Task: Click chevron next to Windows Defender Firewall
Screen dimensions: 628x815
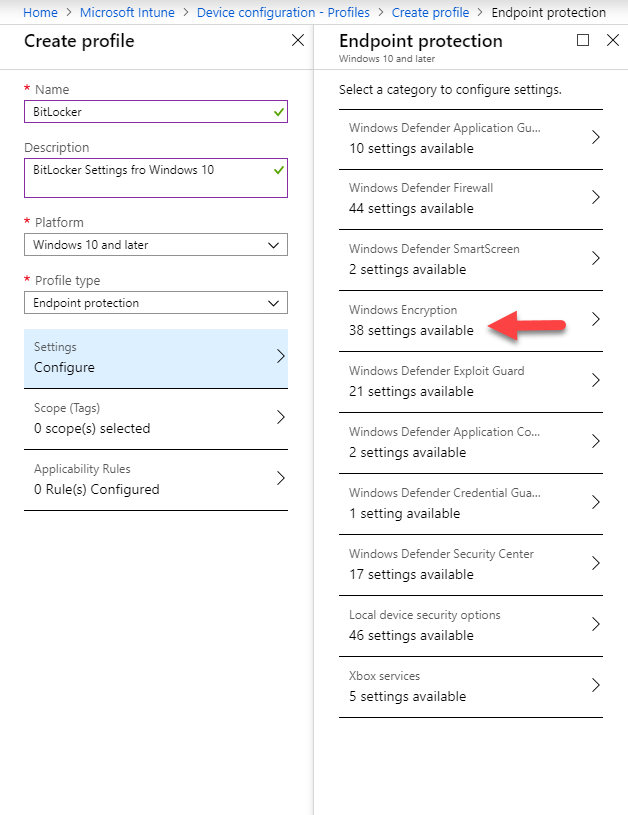Action: click(x=596, y=197)
